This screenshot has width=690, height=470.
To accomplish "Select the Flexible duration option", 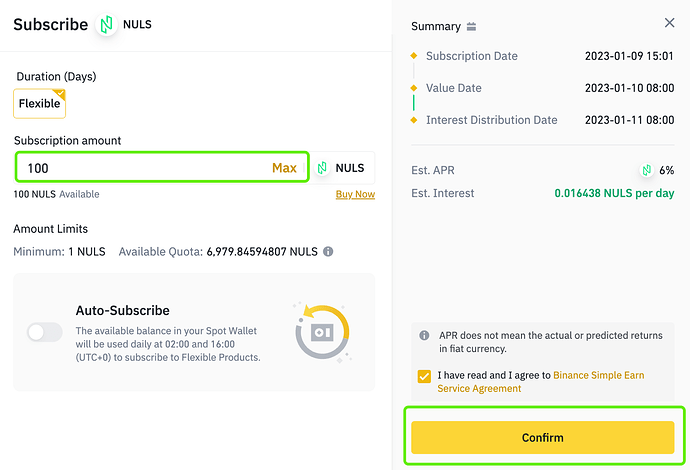I will [x=40, y=103].
